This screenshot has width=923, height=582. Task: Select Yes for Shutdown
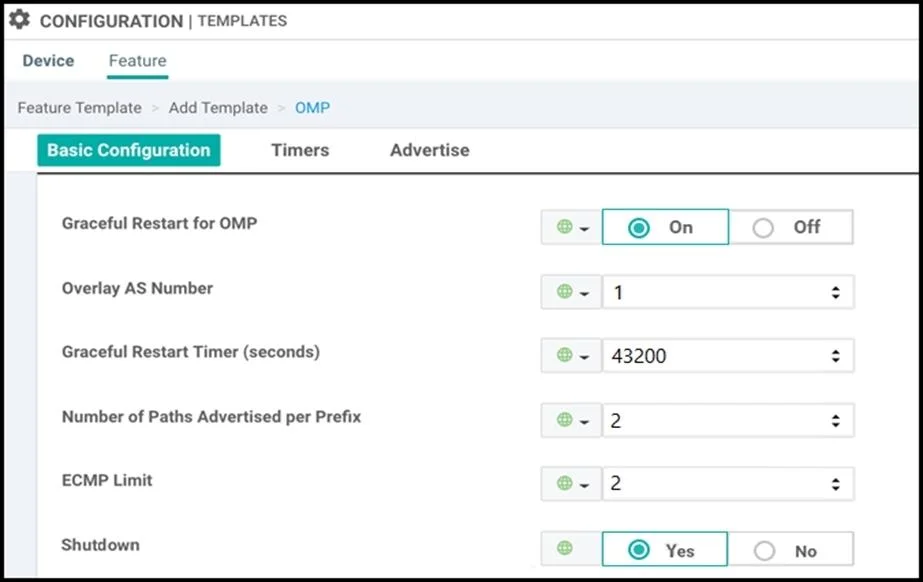click(665, 550)
